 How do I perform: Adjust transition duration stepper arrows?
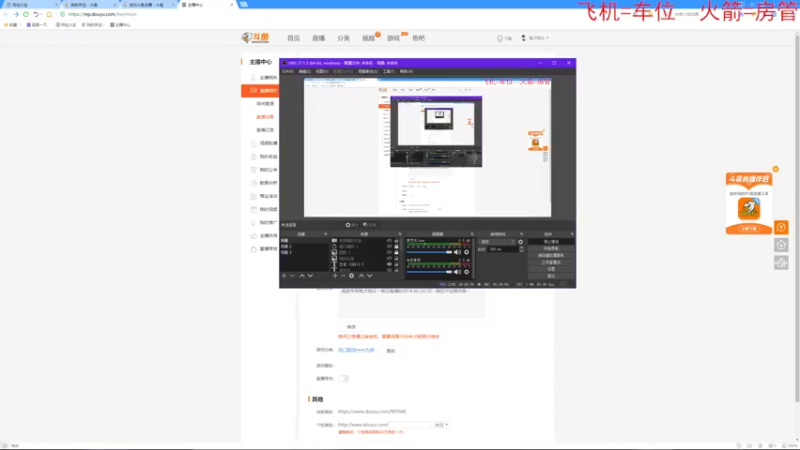pyautogui.click(x=521, y=249)
